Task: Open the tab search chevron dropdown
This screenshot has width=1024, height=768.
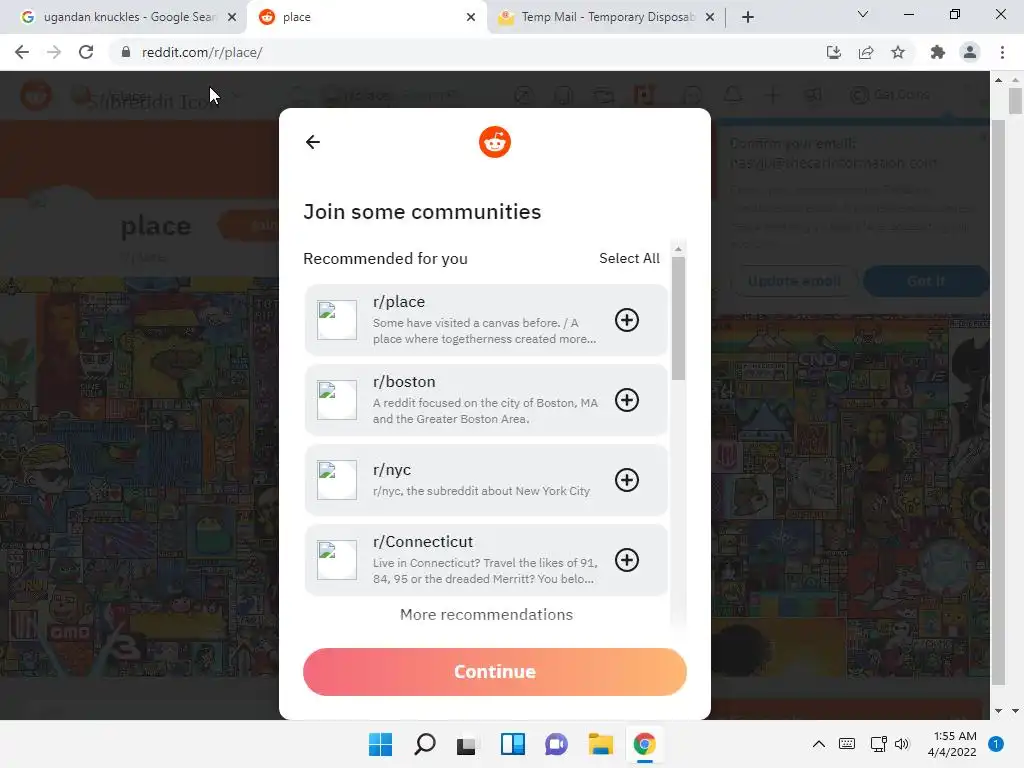Action: click(863, 14)
